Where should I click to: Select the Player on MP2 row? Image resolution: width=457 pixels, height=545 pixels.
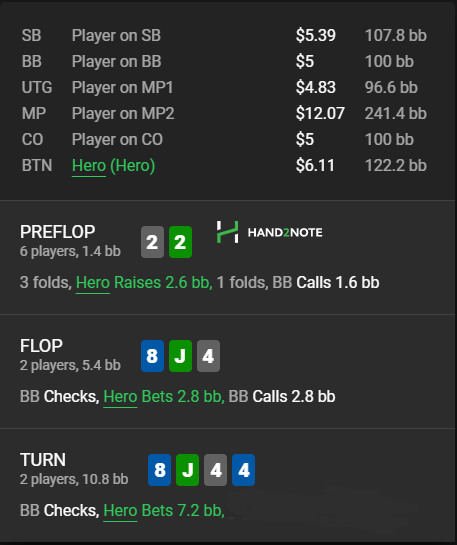point(224,113)
